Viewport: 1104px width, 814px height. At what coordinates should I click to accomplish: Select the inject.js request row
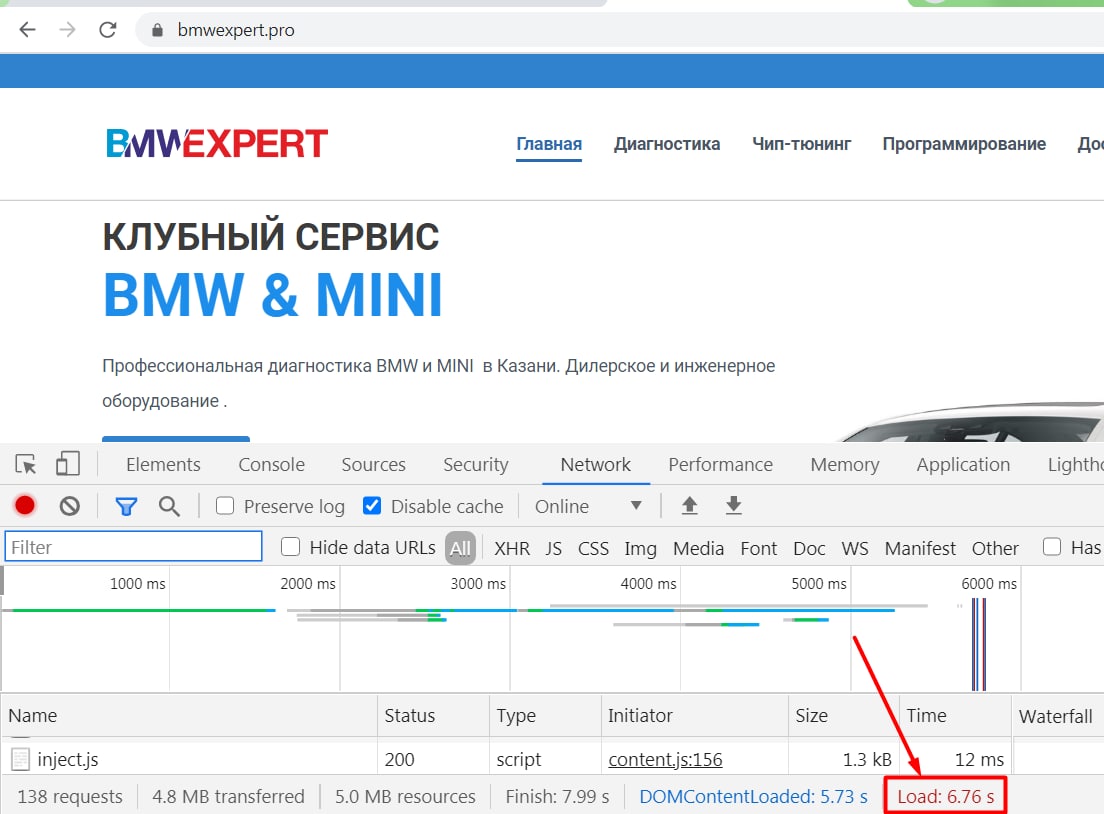(x=552, y=760)
